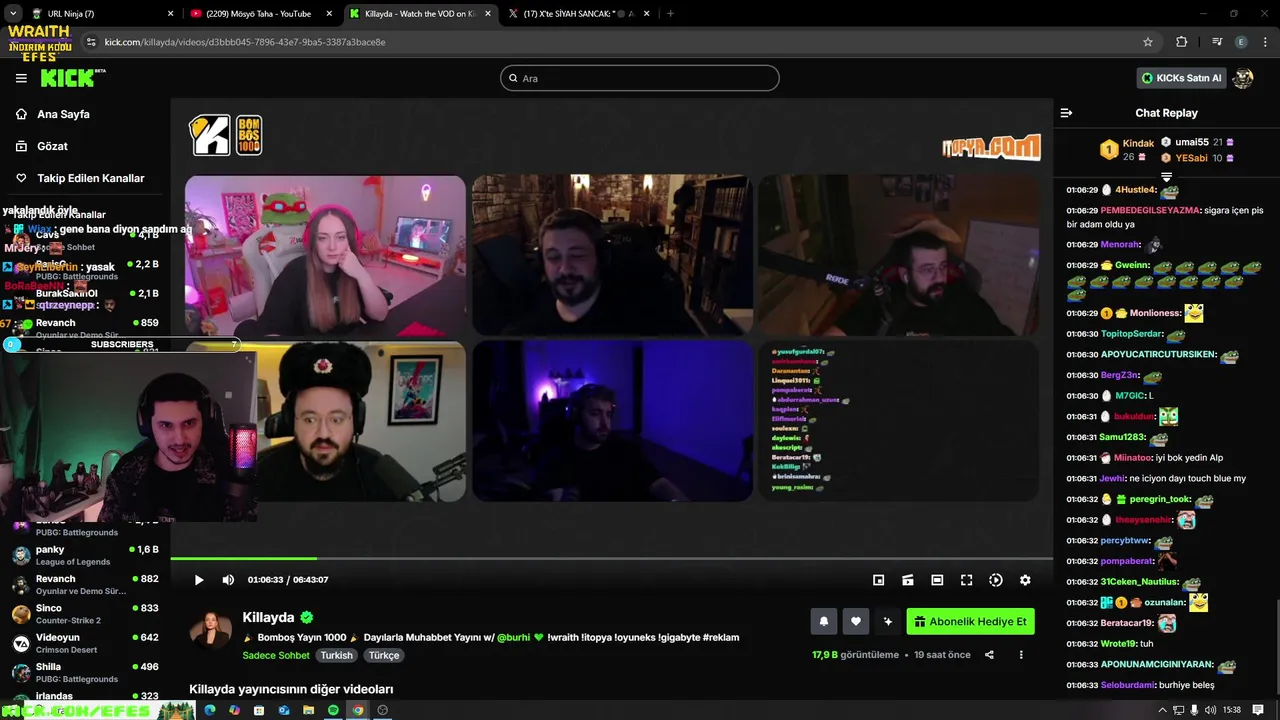
Task: Open video player settings gear
Action: pos(1025,580)
